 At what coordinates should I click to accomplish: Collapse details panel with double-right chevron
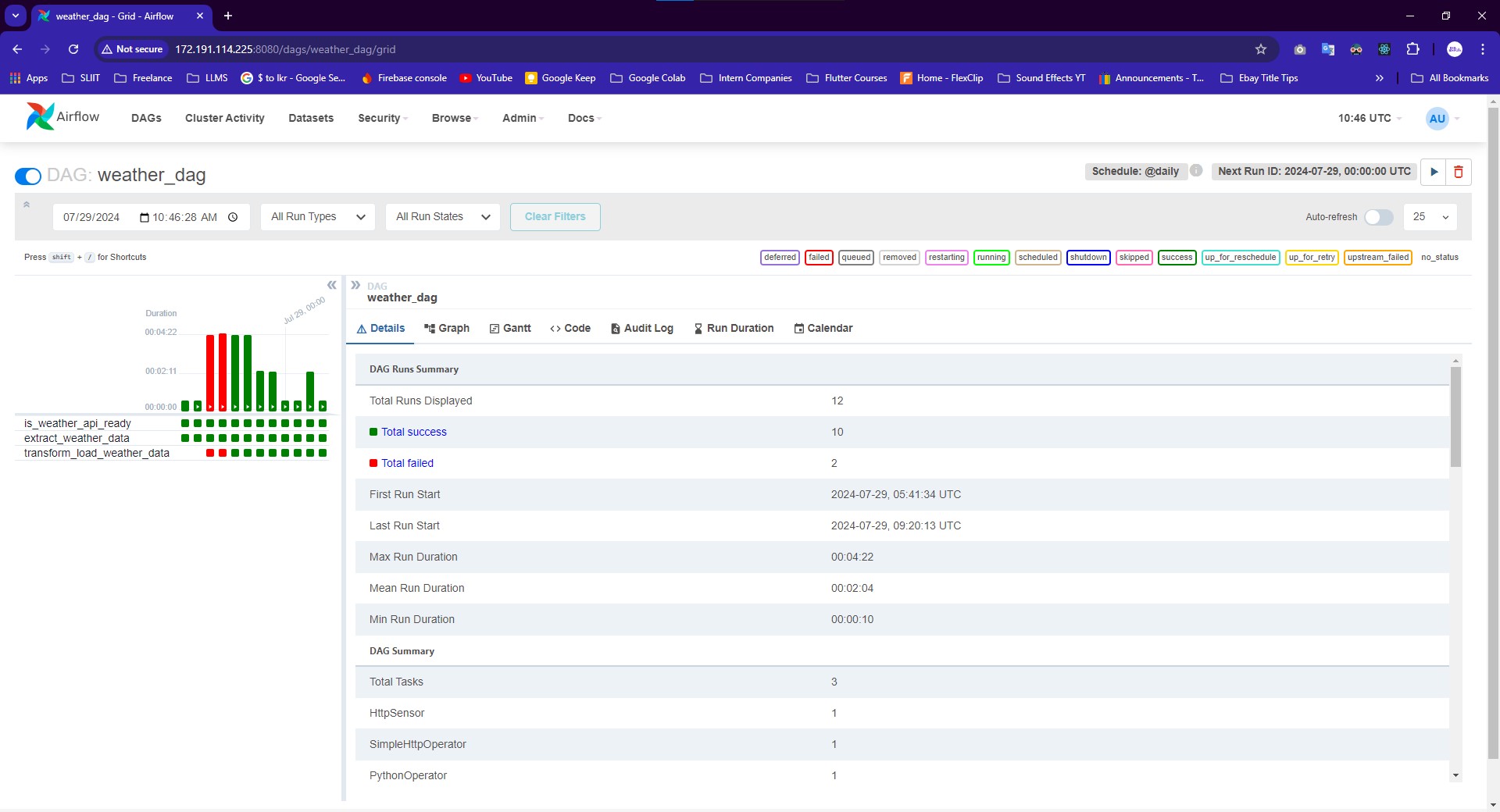coord(355,285)
